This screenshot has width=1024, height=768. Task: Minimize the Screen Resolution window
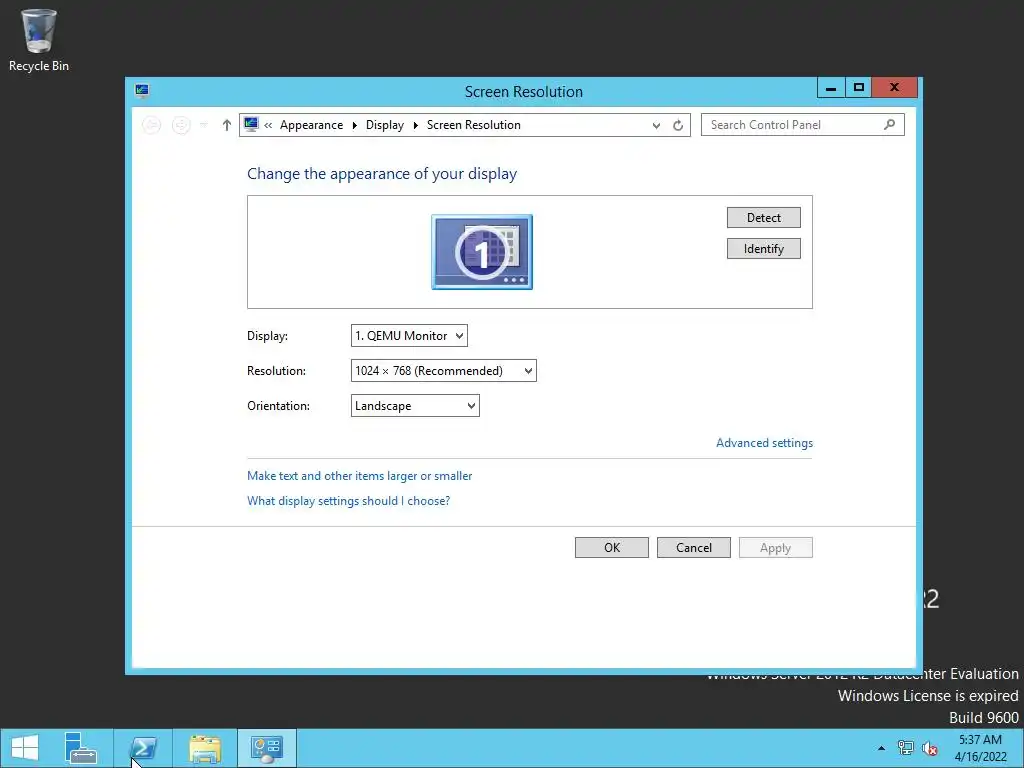(831, 88)
